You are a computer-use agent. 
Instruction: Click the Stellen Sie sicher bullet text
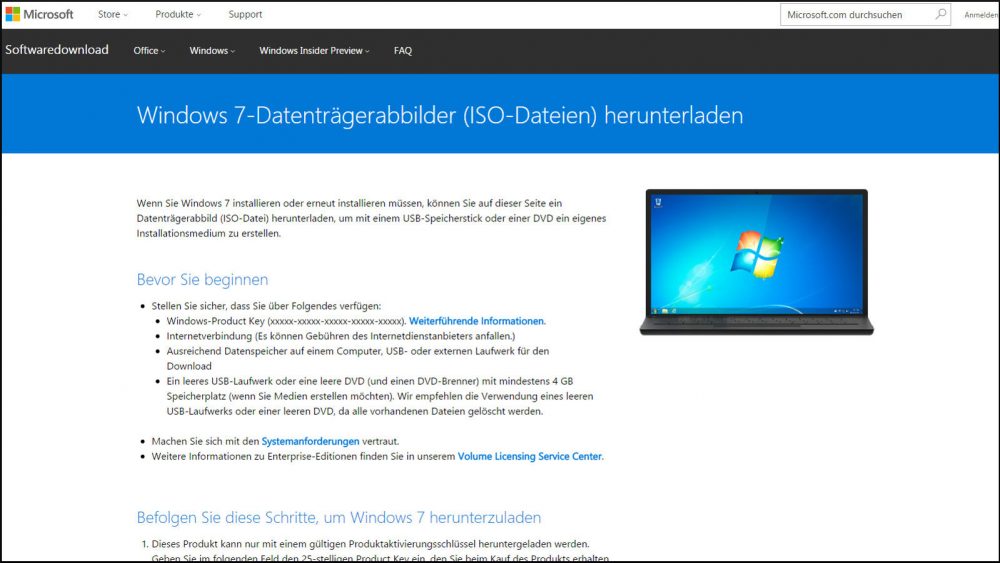click(x=266, y=306)
